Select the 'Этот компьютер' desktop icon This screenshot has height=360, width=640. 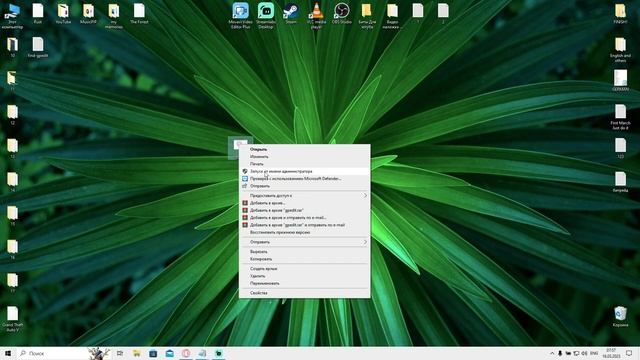[12, 16]
